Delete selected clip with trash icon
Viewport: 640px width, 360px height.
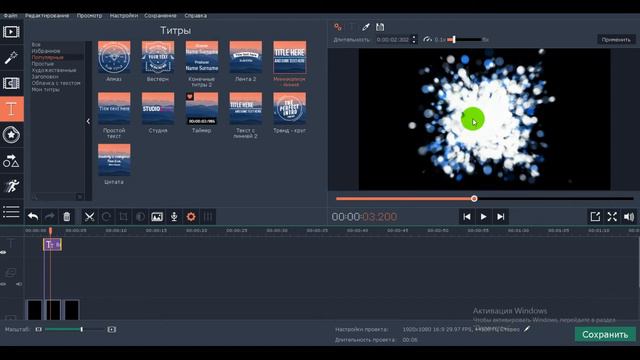pyautogui.click(x=67, y=217)
